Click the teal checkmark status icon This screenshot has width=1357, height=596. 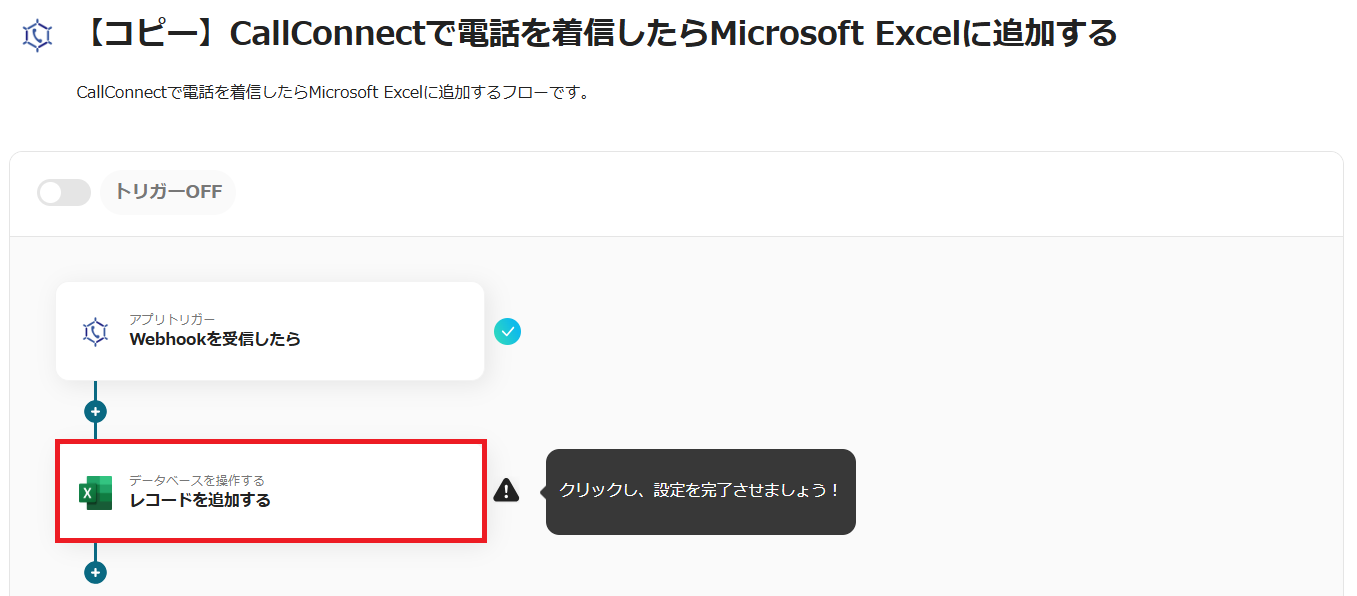[x=508, y=331]
